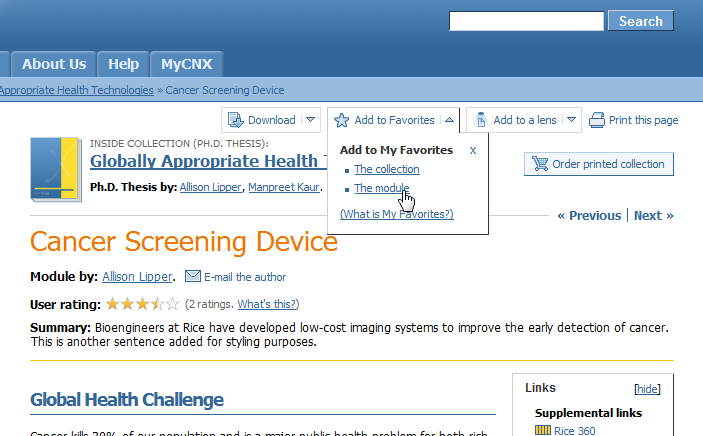Rate the module five stars
Image resolution: width=703 pixels, height=436 pixels.
click(x=173, y=304)
